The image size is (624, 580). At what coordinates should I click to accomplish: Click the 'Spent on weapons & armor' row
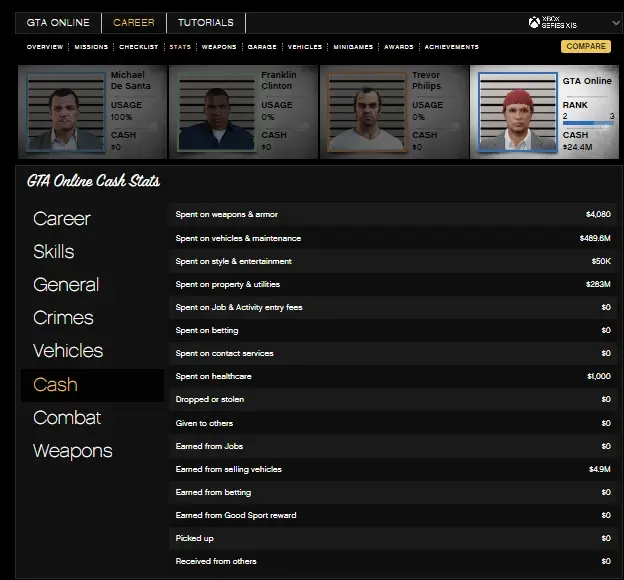(x=393, y=215)
